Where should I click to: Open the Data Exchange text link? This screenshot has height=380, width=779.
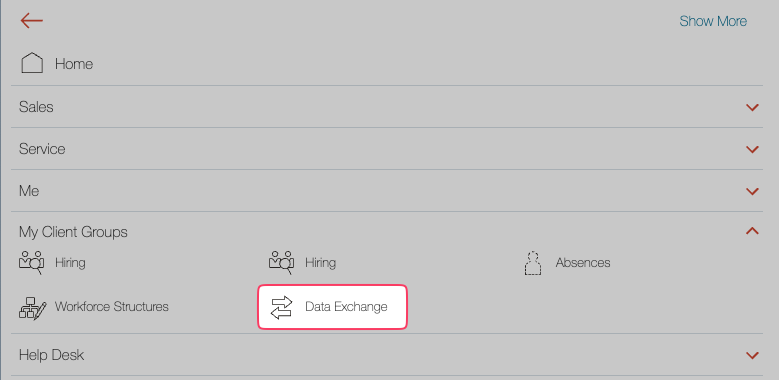346,306
